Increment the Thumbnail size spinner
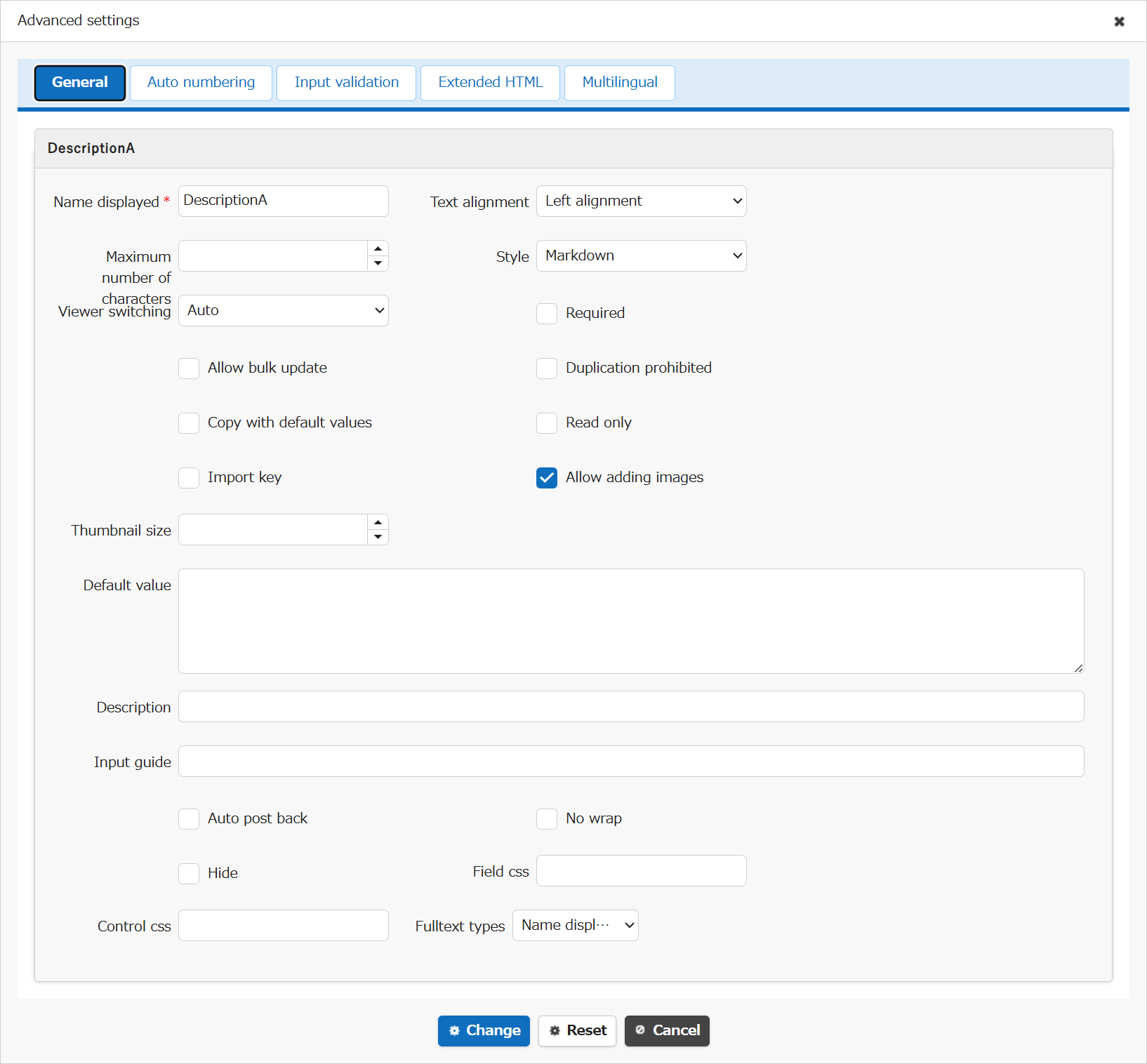The image size is (1147, 1064). [378, 522]
